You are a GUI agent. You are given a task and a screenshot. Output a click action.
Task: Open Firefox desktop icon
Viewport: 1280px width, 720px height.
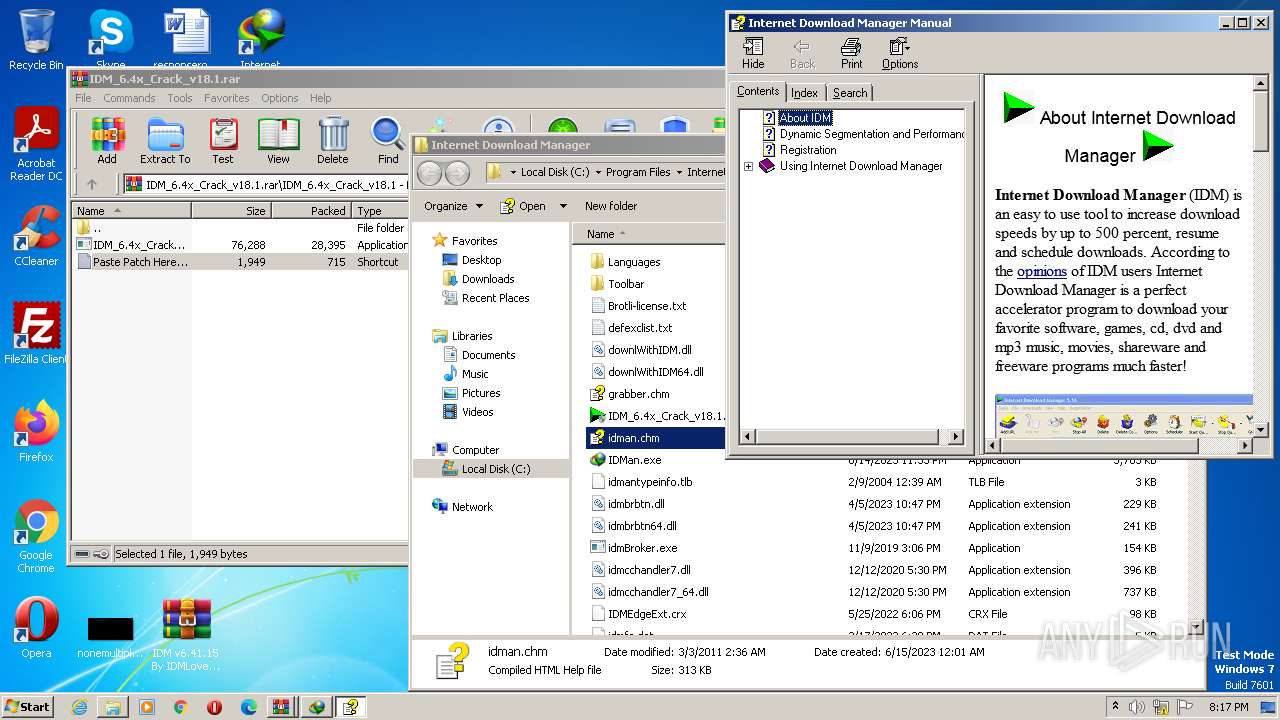pos(36,431)
